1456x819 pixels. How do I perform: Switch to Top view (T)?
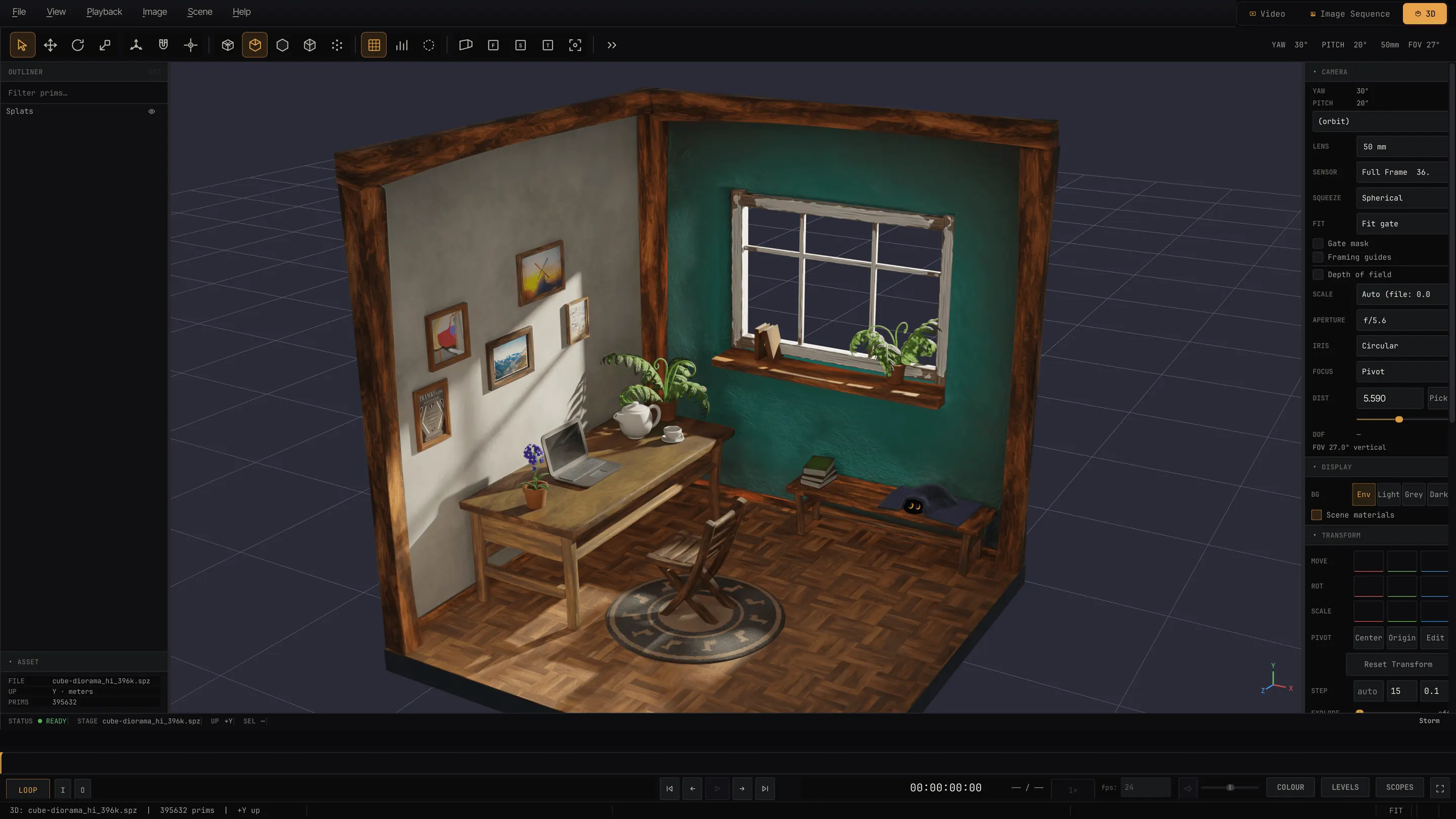click(548, 45)
